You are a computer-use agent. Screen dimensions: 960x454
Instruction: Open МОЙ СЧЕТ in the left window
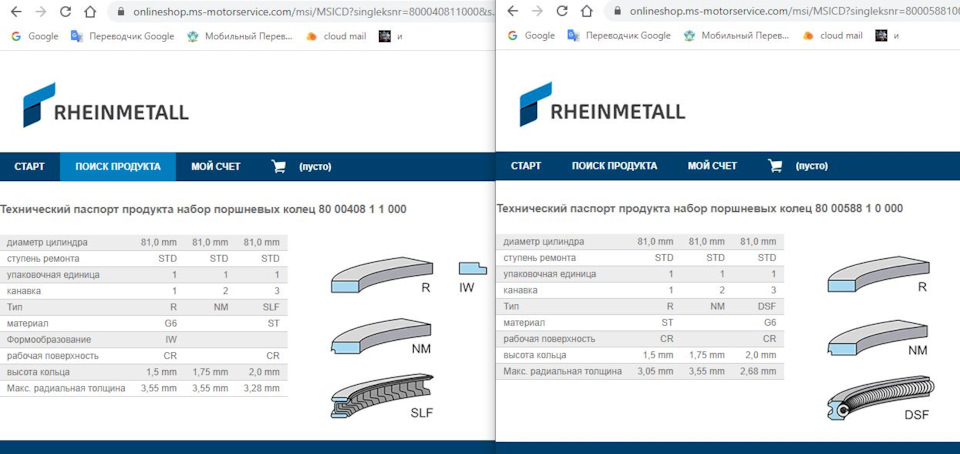click(216, 166)
